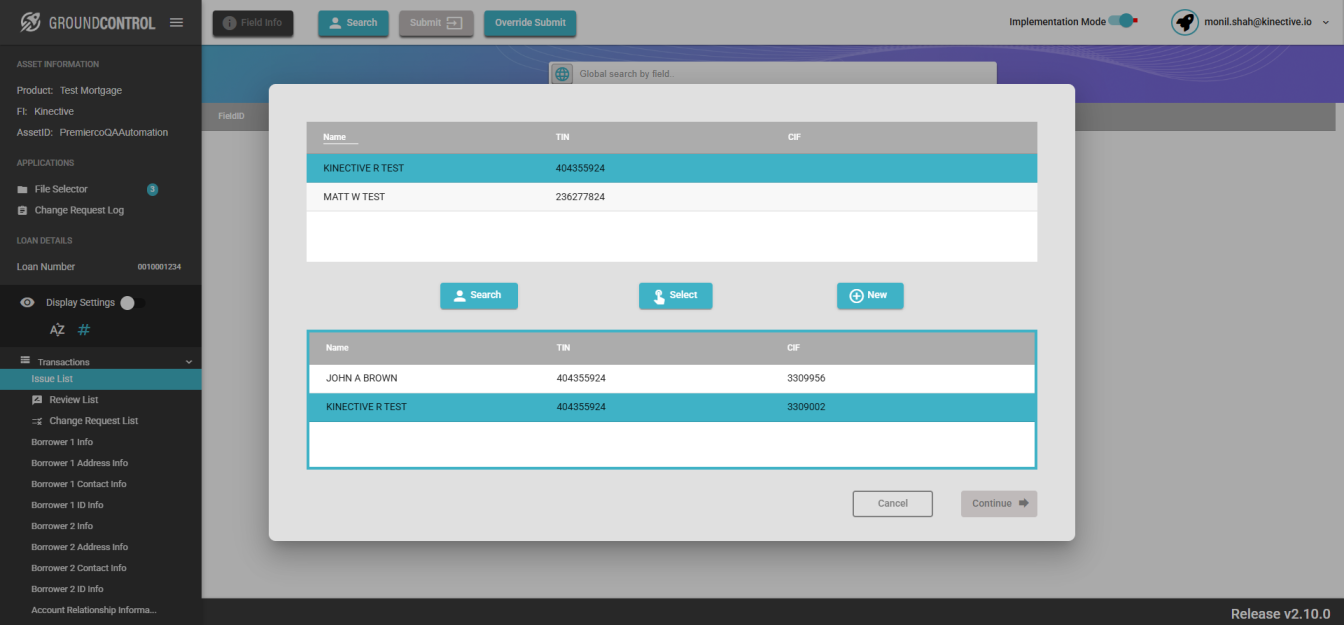
Task: Click Name header in bottom table
Action: tap(337, 348)
